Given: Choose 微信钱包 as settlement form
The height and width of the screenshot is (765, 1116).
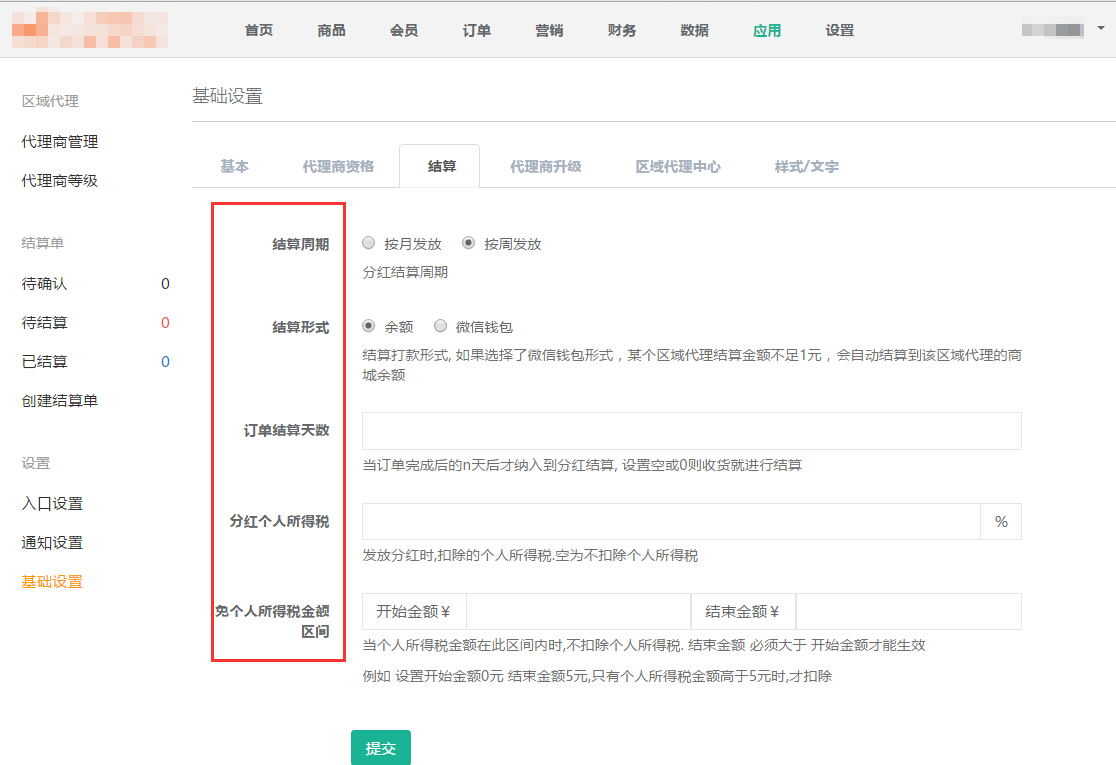Looking at the screenshot, I should pos(441,326).
